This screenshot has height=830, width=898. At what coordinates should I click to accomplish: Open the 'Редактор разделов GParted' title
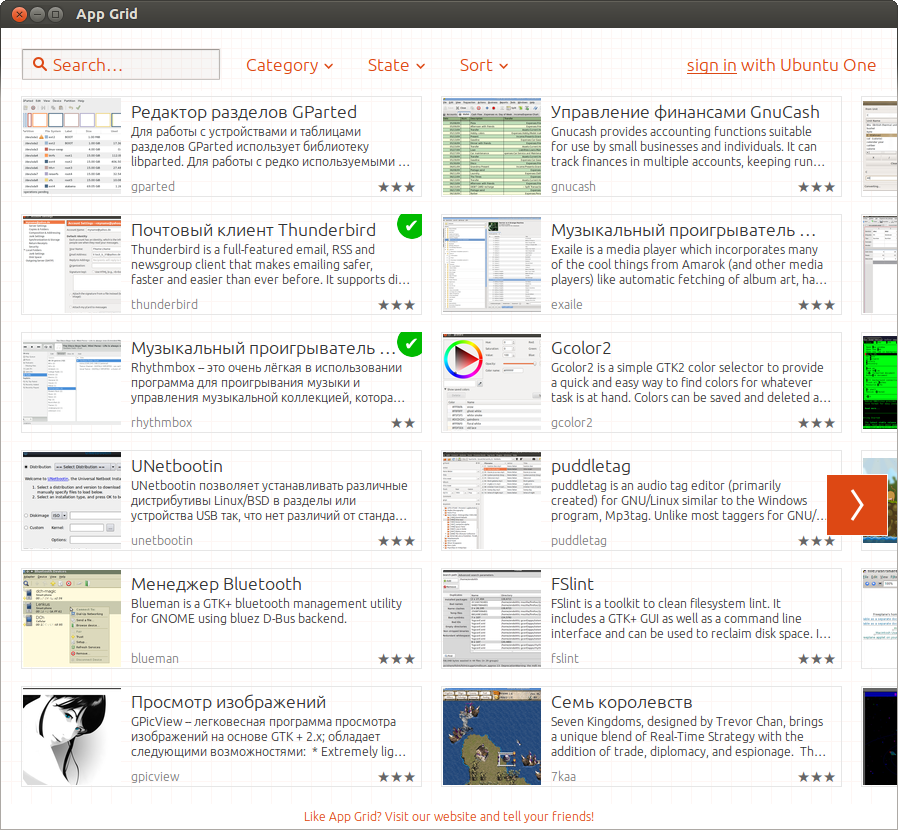coord(244,112)
